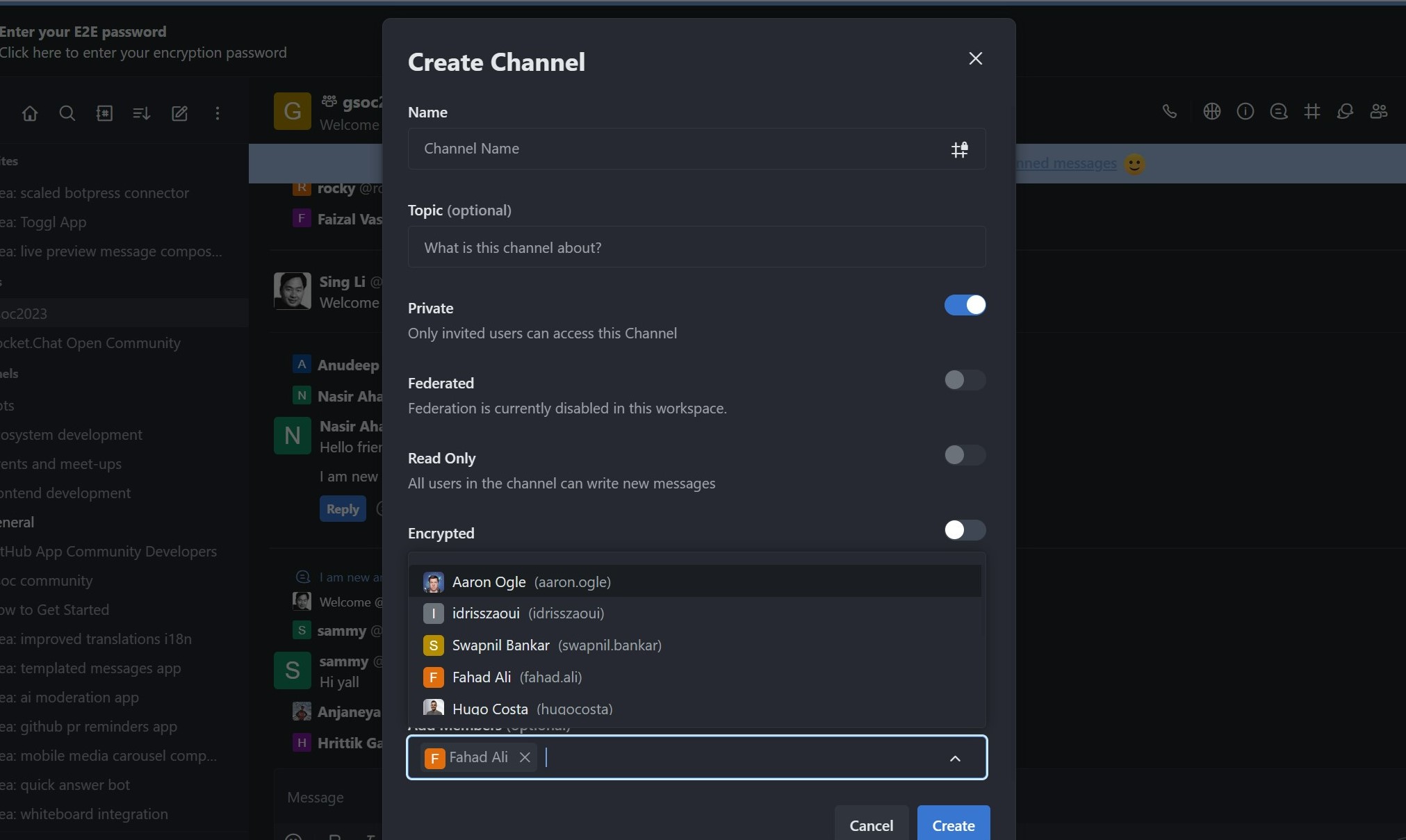Open the search icon in the sidebar
The height and width of the screenshot is (840, 1406).
(x=67, y=113)
